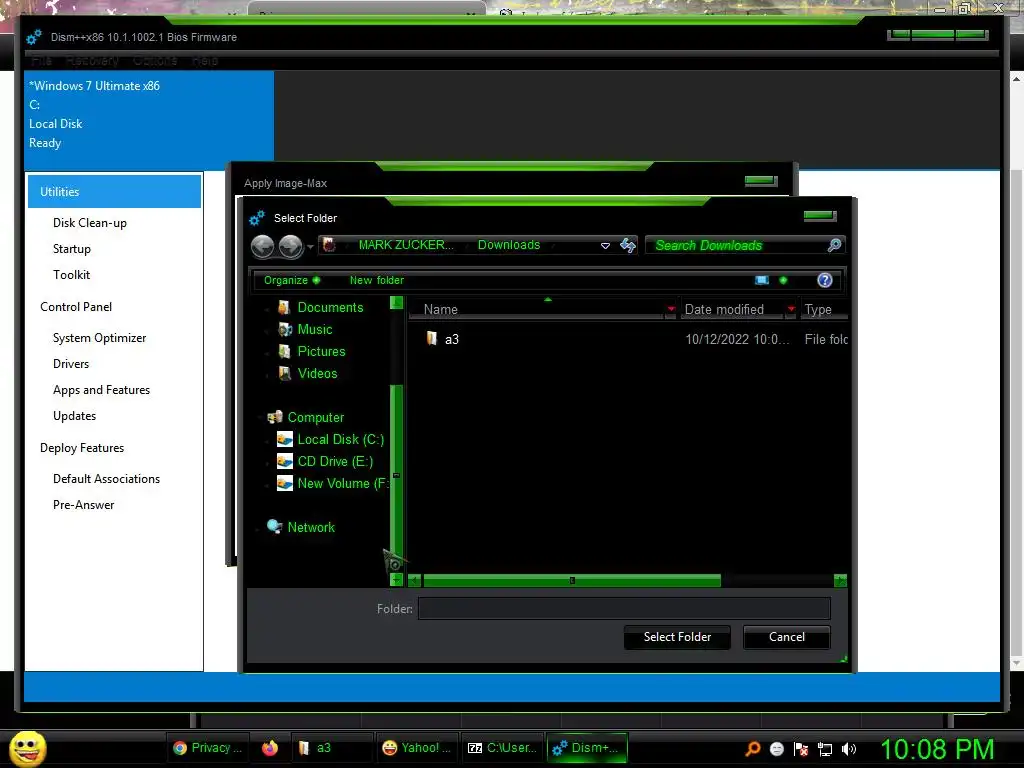Open Toolkit in Dism++ sidebar
1024x768 pixels.
[71, 276]
